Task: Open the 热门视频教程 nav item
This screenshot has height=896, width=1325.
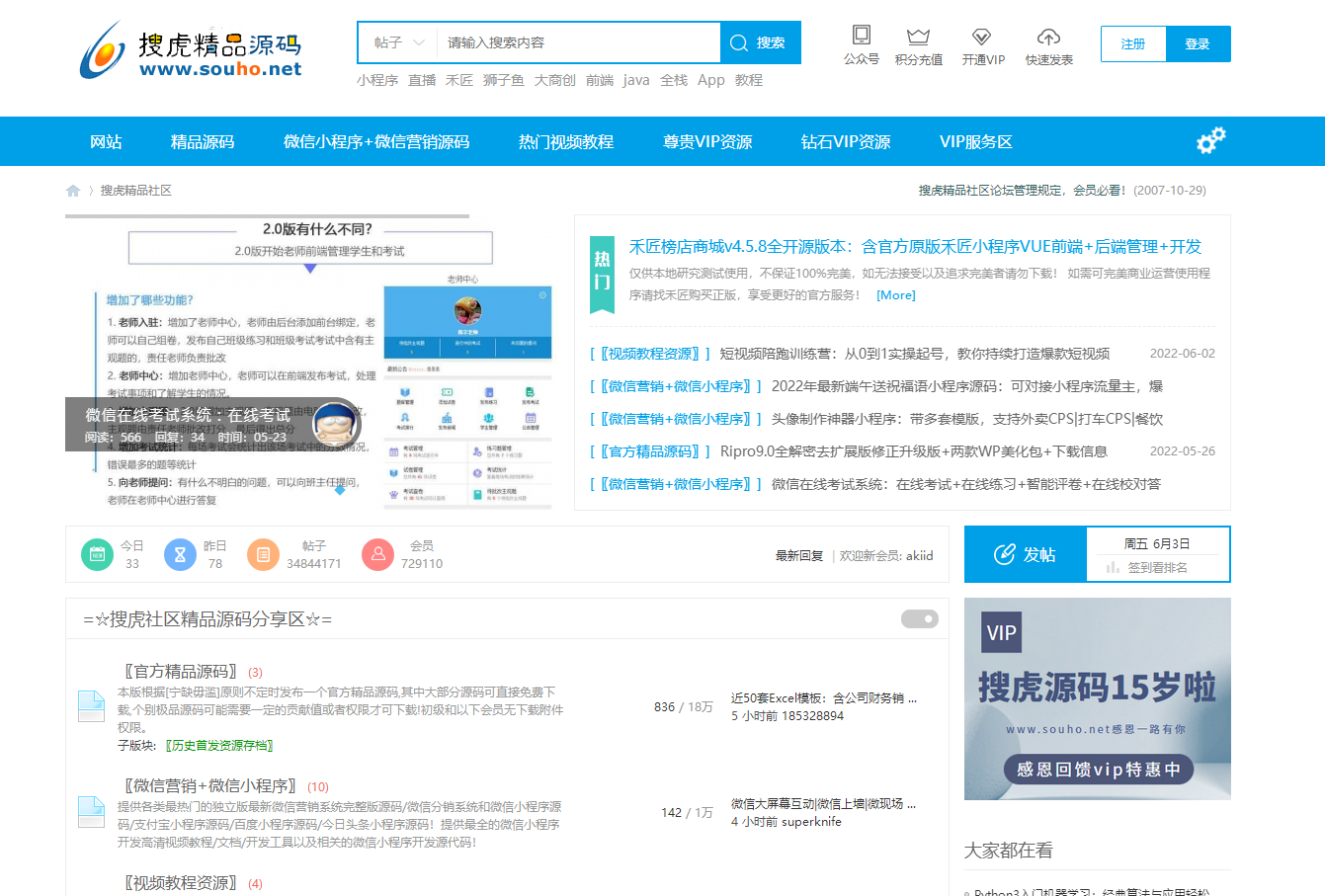Action: pos(566,141)
